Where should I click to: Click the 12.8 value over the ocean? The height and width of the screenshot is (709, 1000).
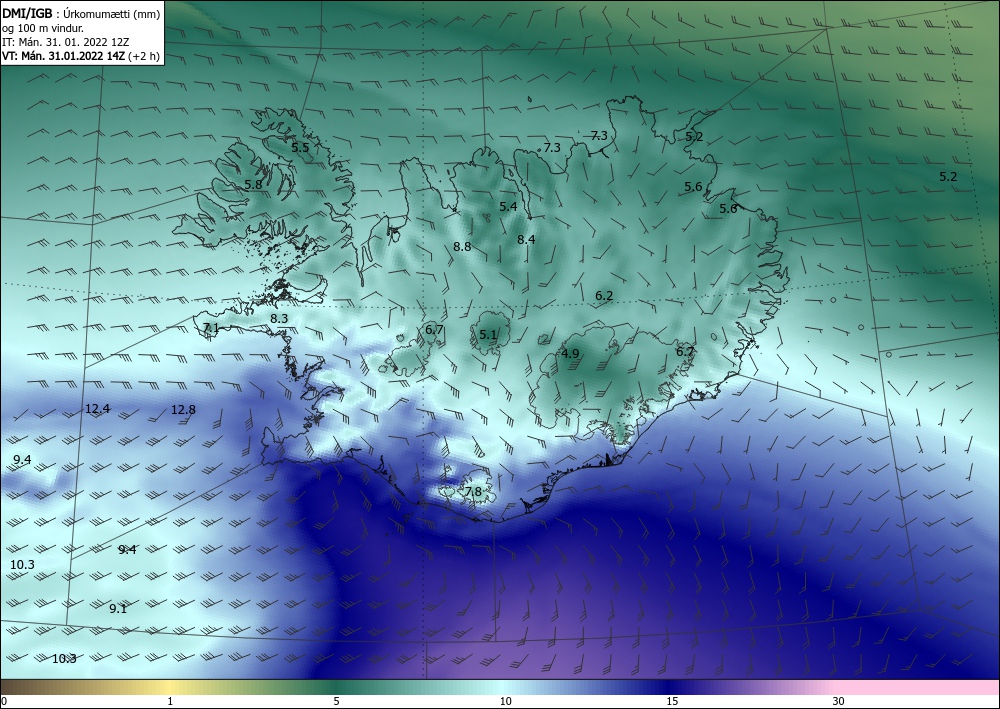click(x=183, y=409)
